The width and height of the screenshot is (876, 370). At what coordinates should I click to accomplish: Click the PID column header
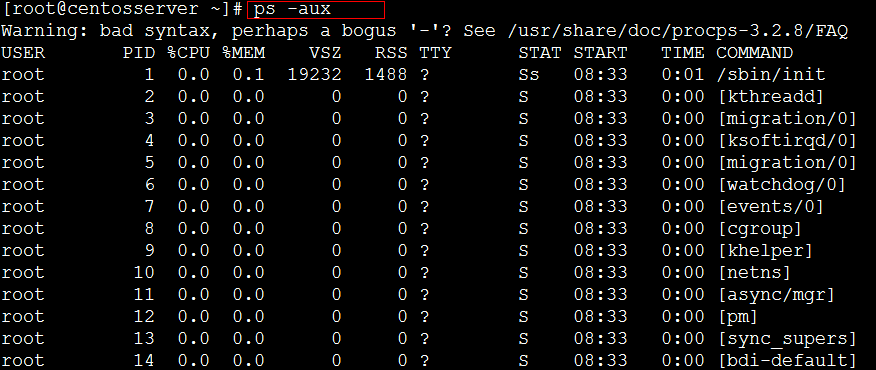click(139, 53)
